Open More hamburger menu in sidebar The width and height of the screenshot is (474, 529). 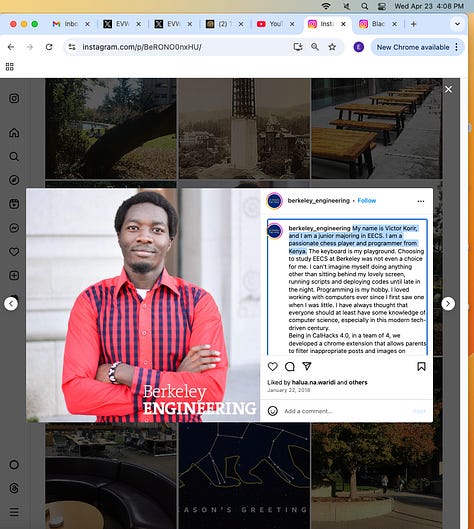(x=14, y=512)
